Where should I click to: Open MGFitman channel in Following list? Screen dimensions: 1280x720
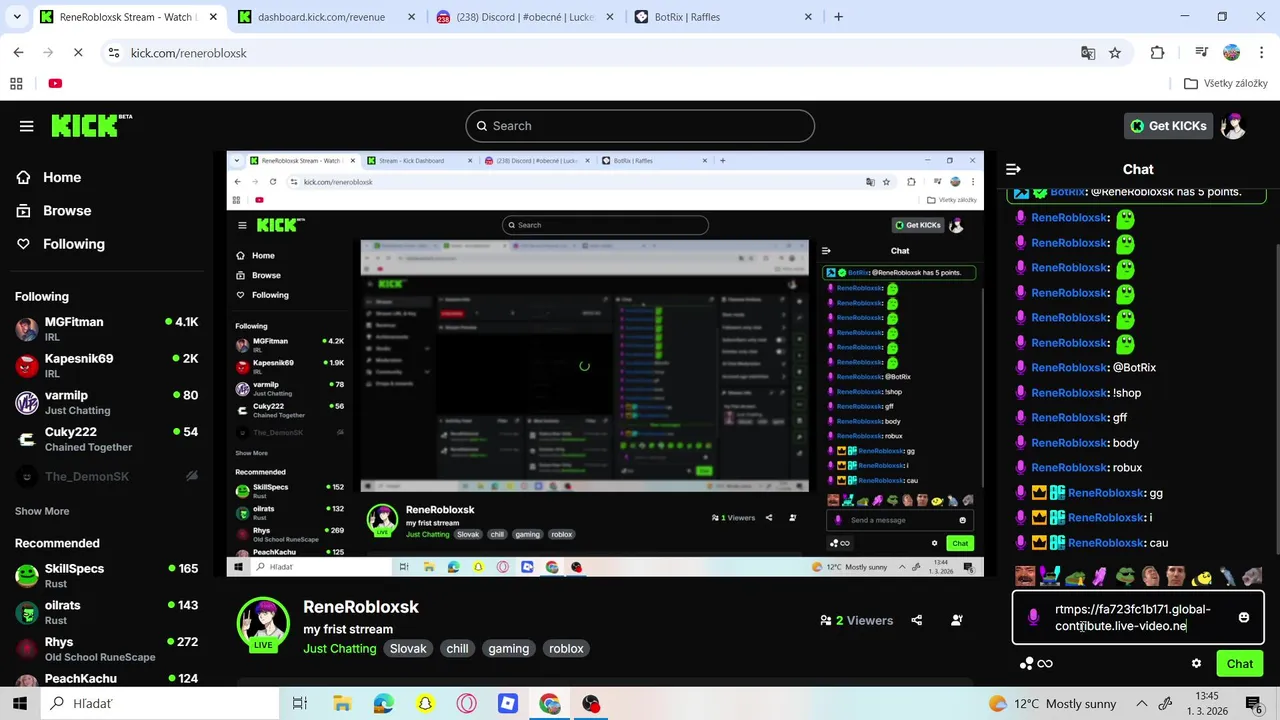coord(107,329)
